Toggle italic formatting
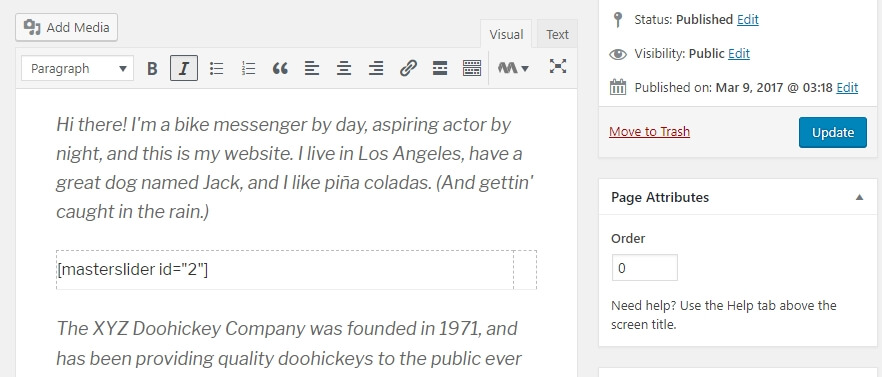882x377 pixels. tap(183, 68)
